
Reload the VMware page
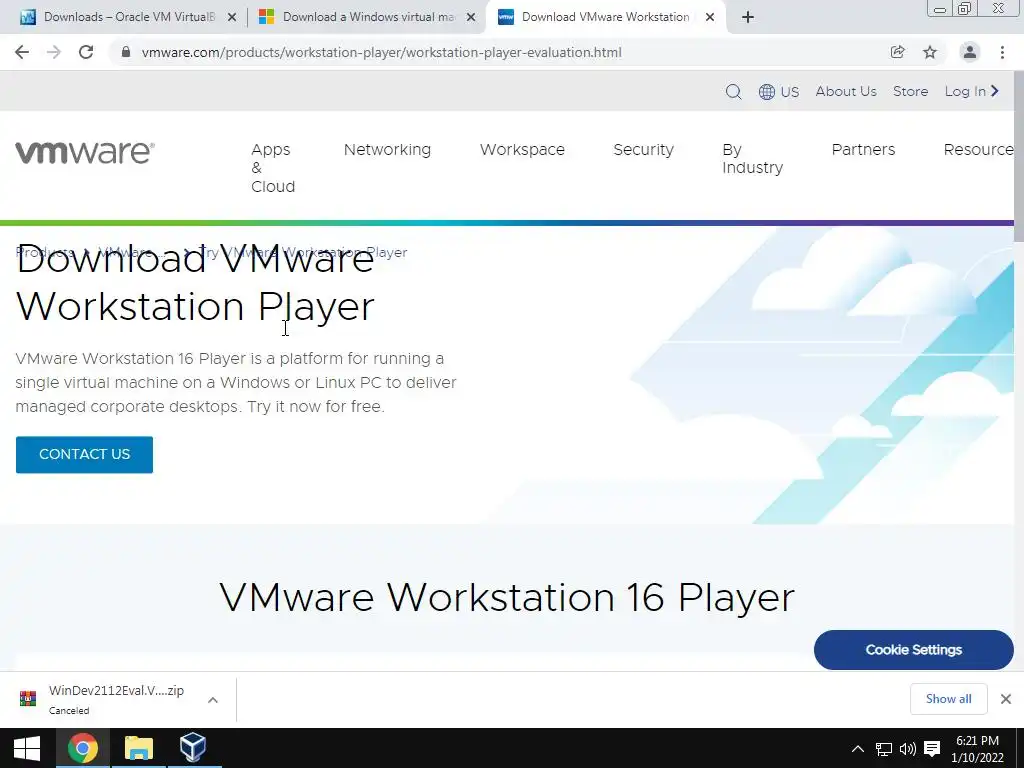click(x=86, y=52)
